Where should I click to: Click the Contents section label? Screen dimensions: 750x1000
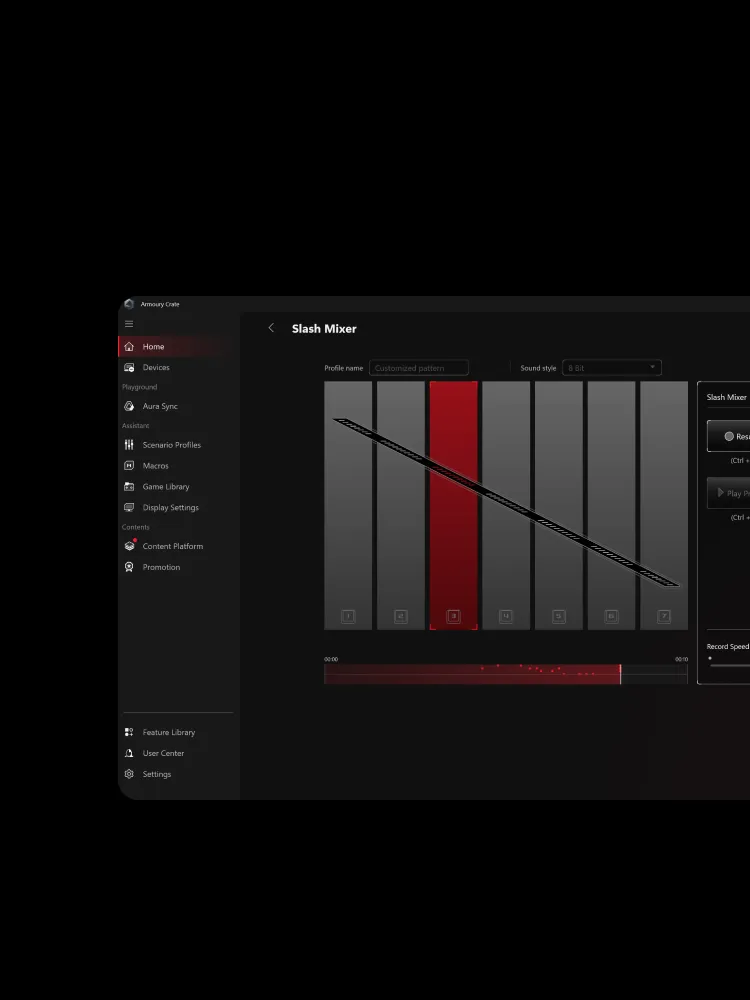point(135,527)
